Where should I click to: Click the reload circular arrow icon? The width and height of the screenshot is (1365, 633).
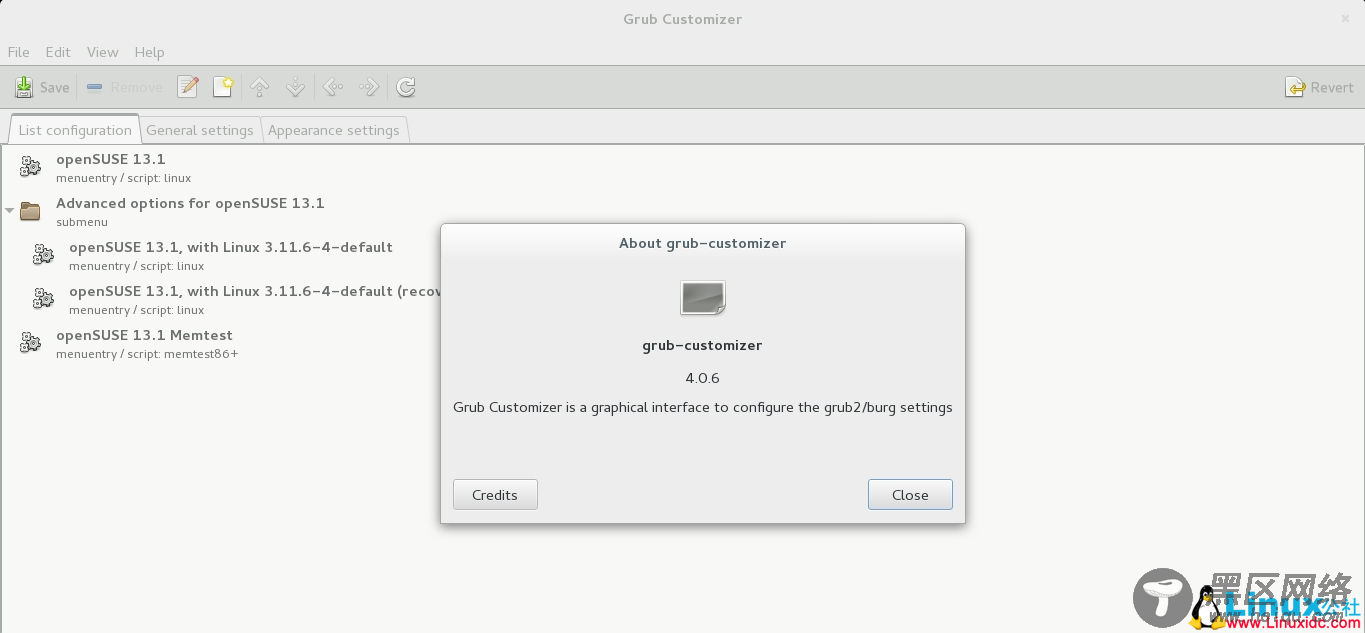[x=406, y=88]
